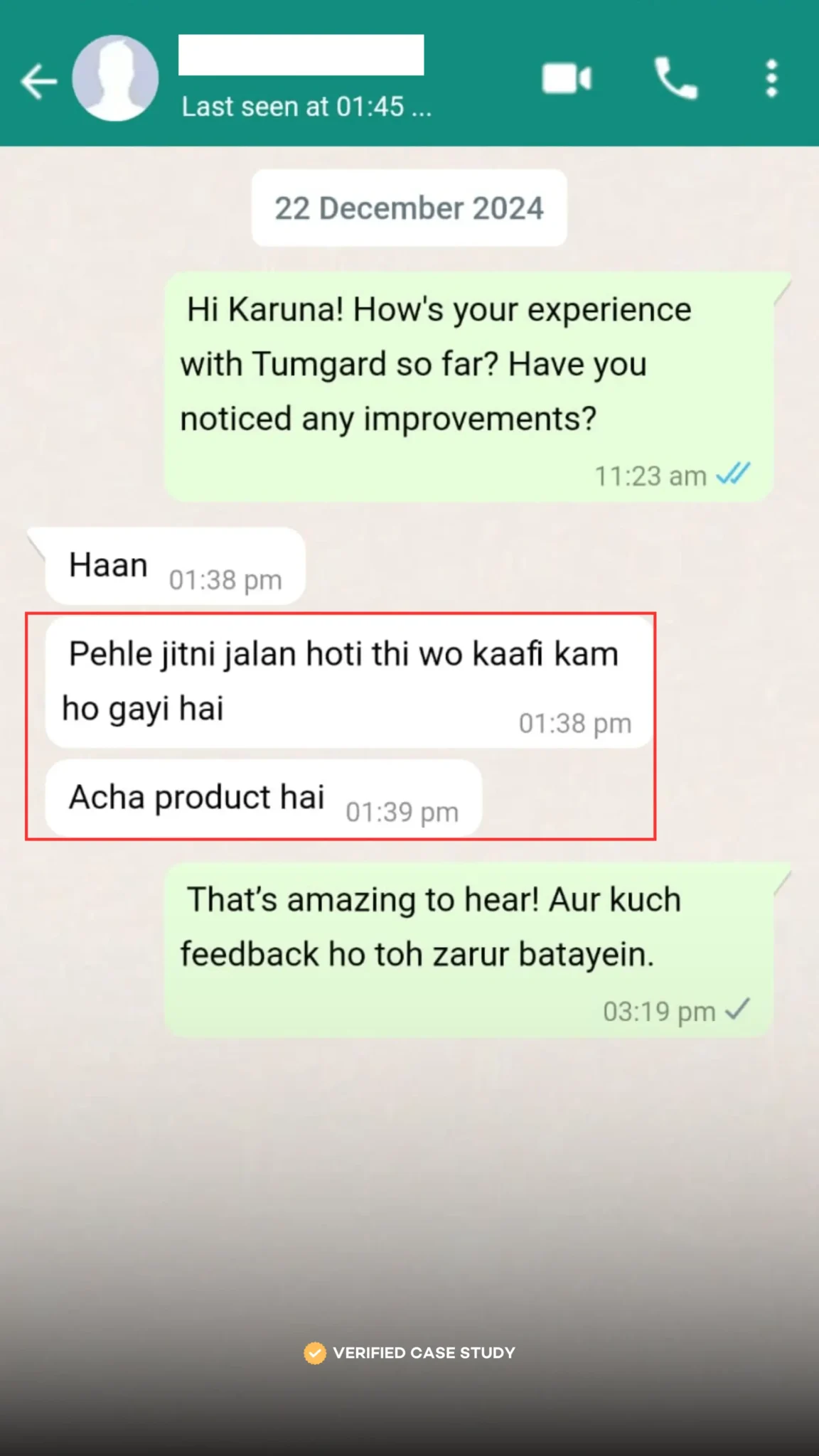The image size is (819, 1456).
Task: Tap the back arrow in chat header
Action: 38,81
